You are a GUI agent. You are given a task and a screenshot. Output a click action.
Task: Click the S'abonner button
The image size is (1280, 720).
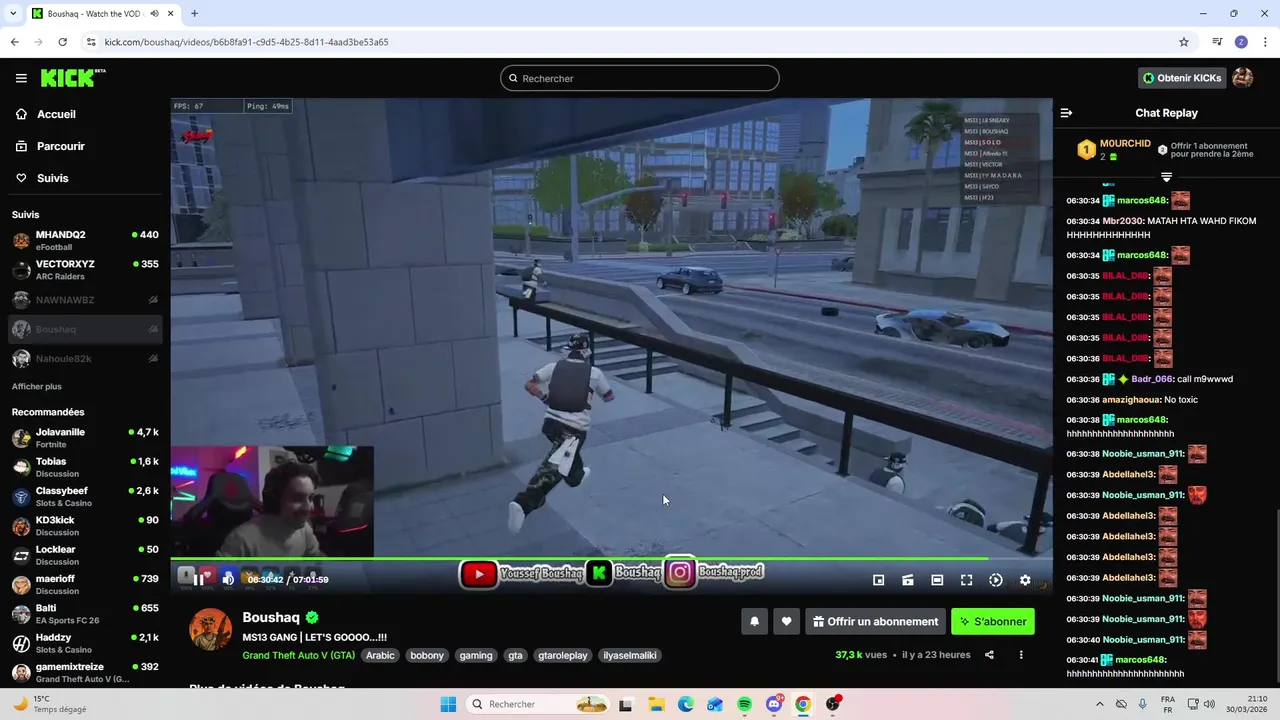[x=993, y=621]
